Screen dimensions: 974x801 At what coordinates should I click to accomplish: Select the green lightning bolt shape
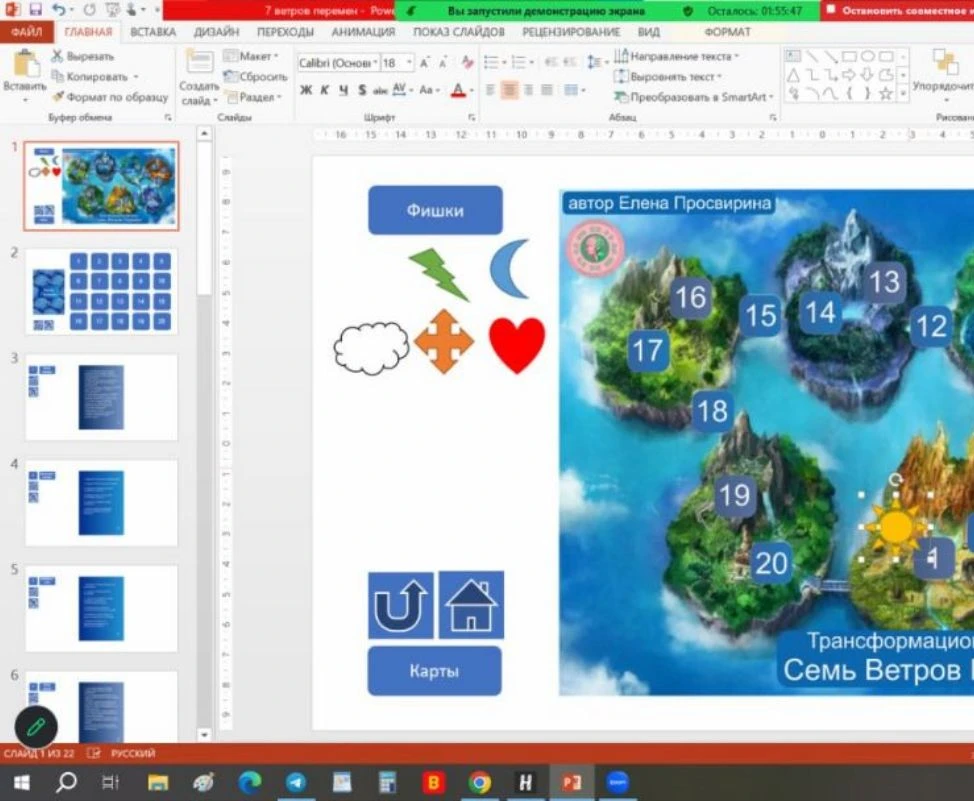pyautogui.click(x=439, y=274)
